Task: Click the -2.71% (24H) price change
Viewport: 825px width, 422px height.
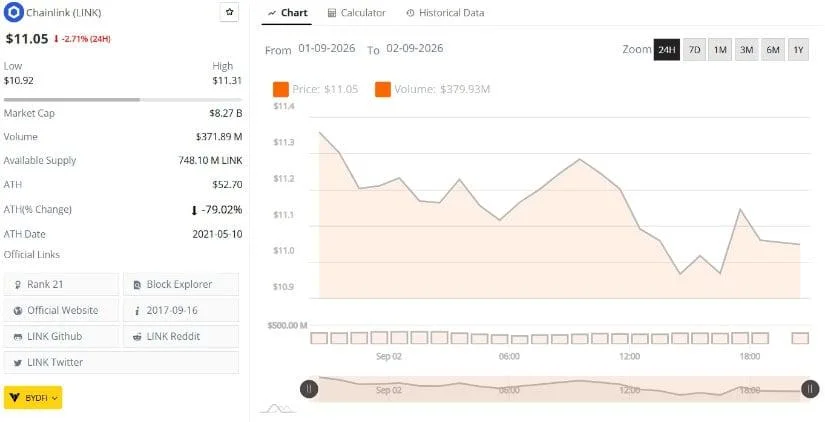Action: point(82,39)
